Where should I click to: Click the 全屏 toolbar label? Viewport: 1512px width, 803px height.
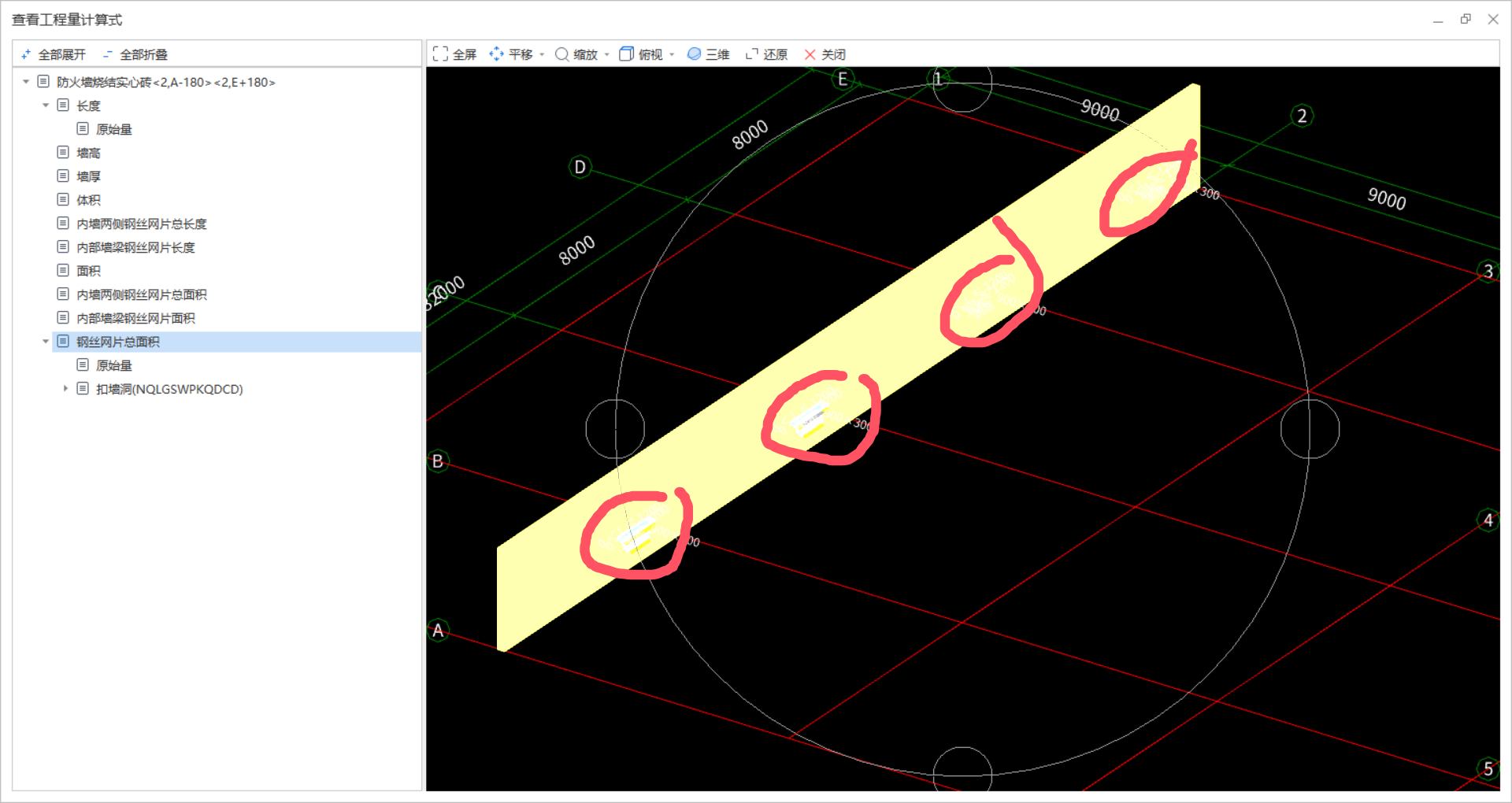pyautogui.click(x=465, y=54)
